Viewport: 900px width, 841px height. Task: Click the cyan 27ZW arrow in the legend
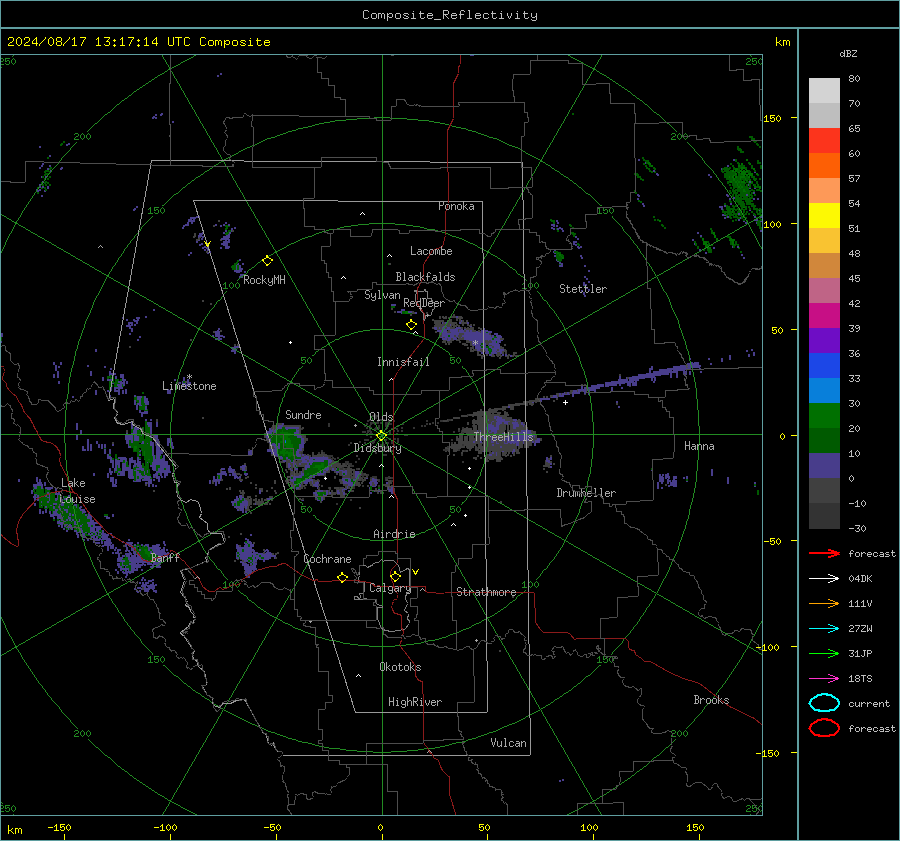[x=824, y=629]
